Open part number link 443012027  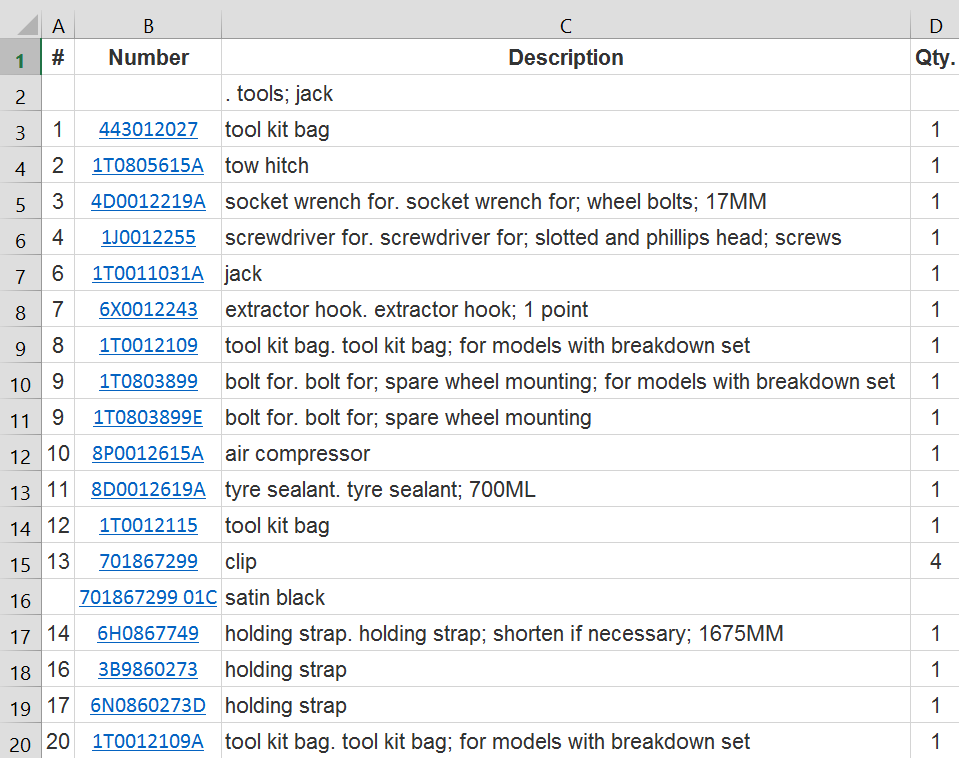(x=148, y=130)
